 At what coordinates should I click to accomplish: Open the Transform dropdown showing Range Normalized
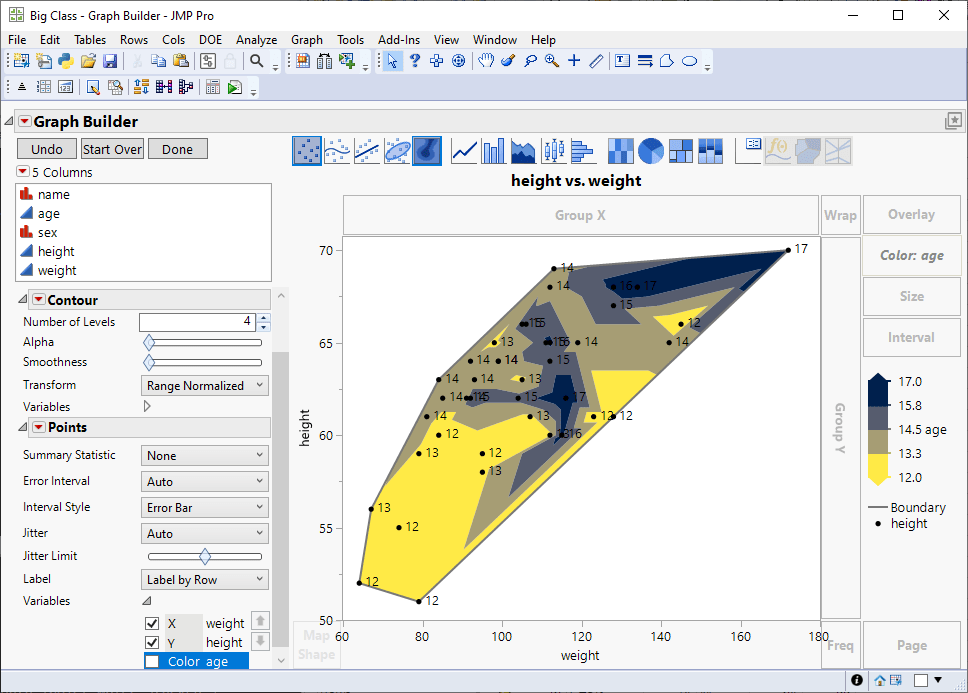[x=204, y=384]
